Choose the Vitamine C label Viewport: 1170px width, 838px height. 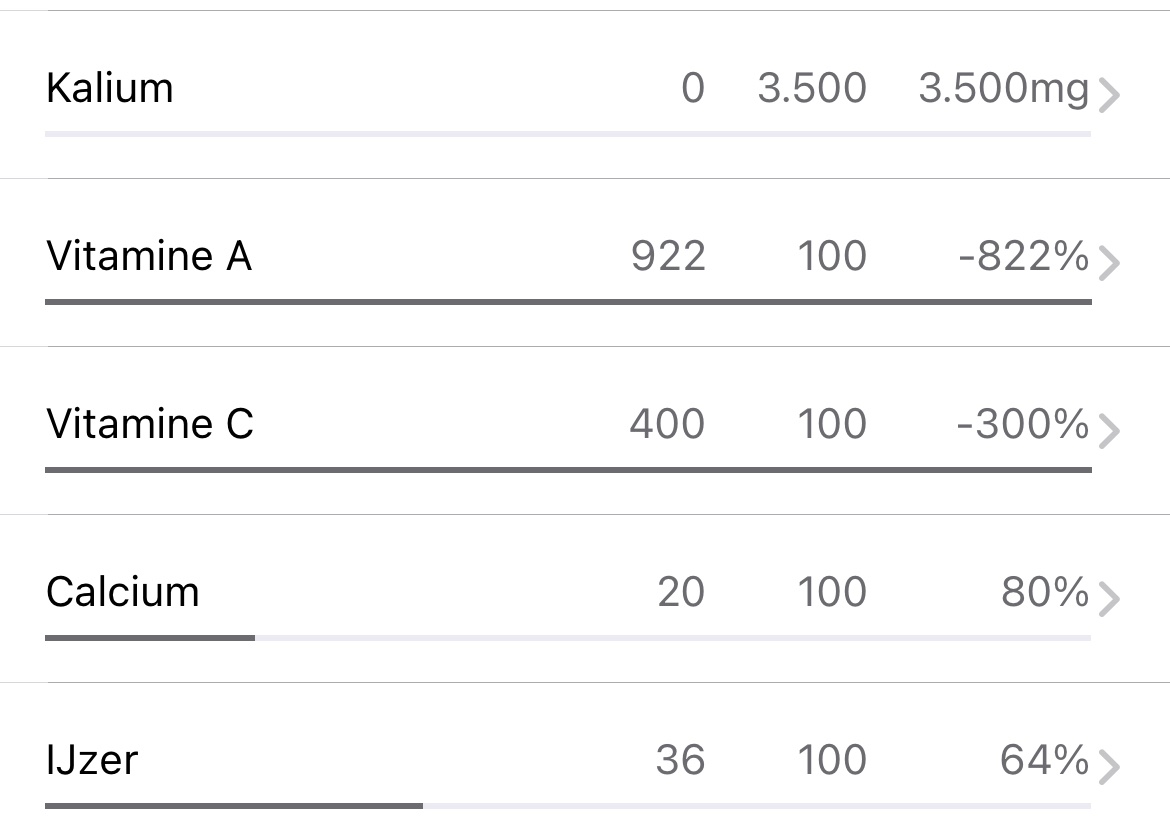coord(150,425)
